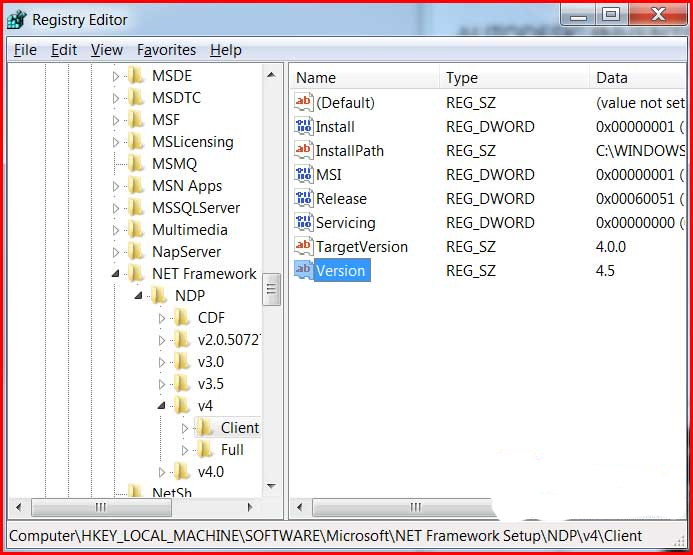Open the Edit menu
The image size is (693, 555).
[64, 50]
